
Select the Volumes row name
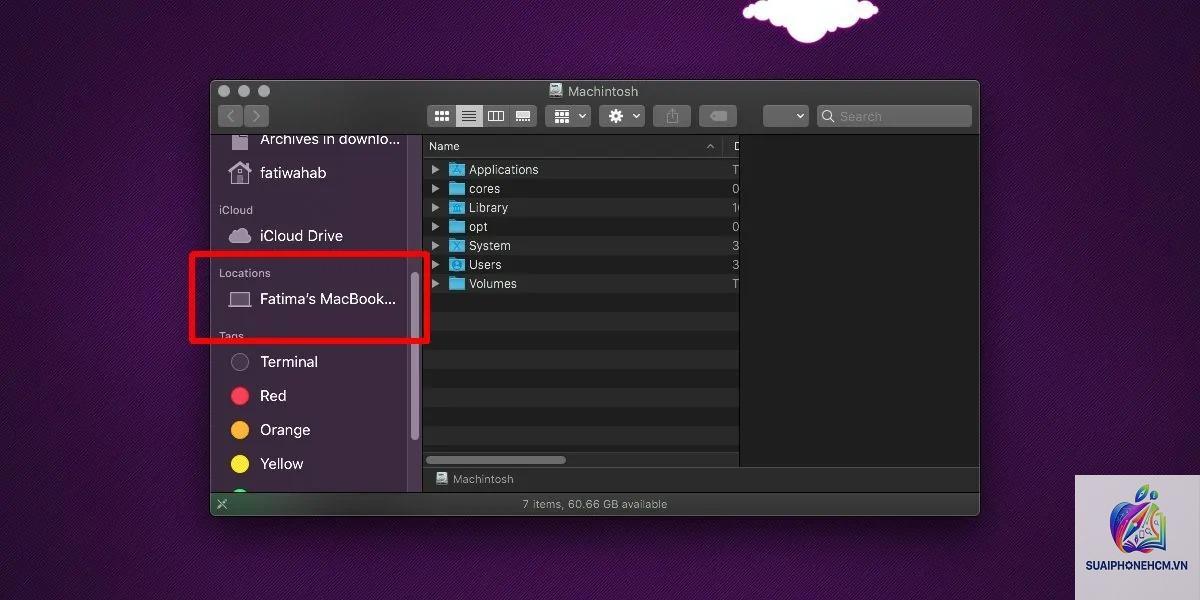click(493, 284)
